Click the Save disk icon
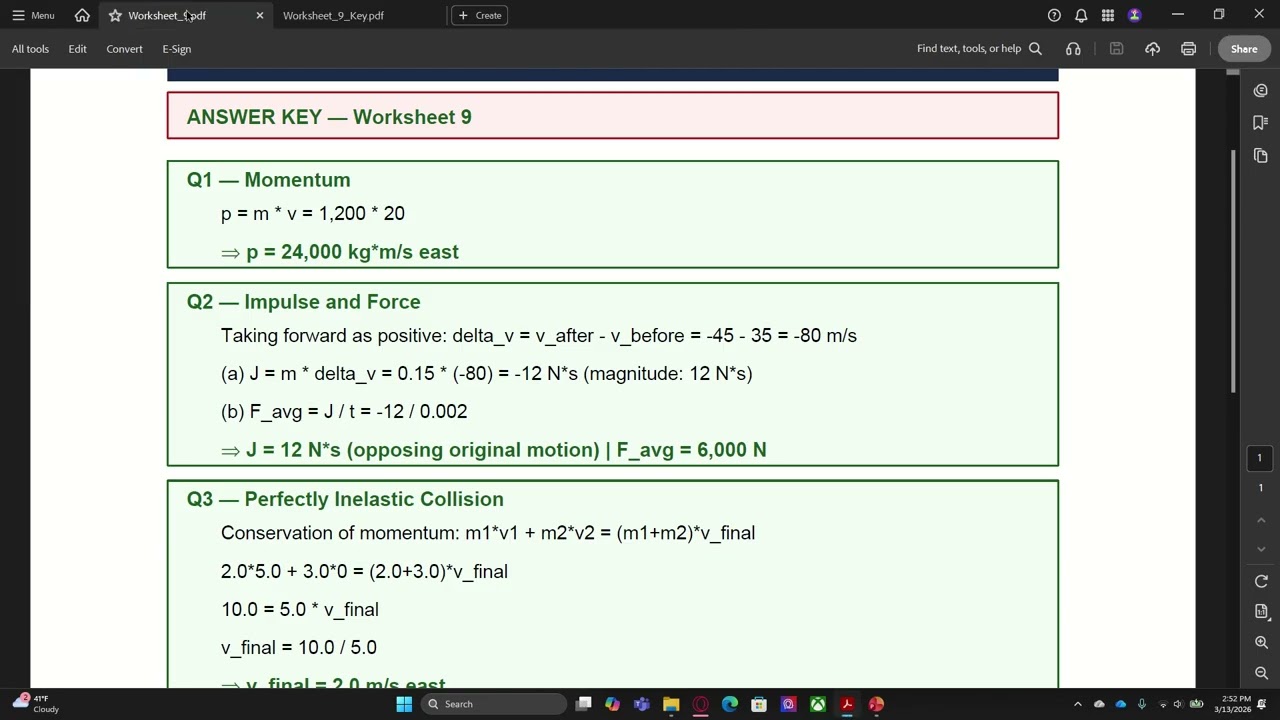 [1116, 48]
